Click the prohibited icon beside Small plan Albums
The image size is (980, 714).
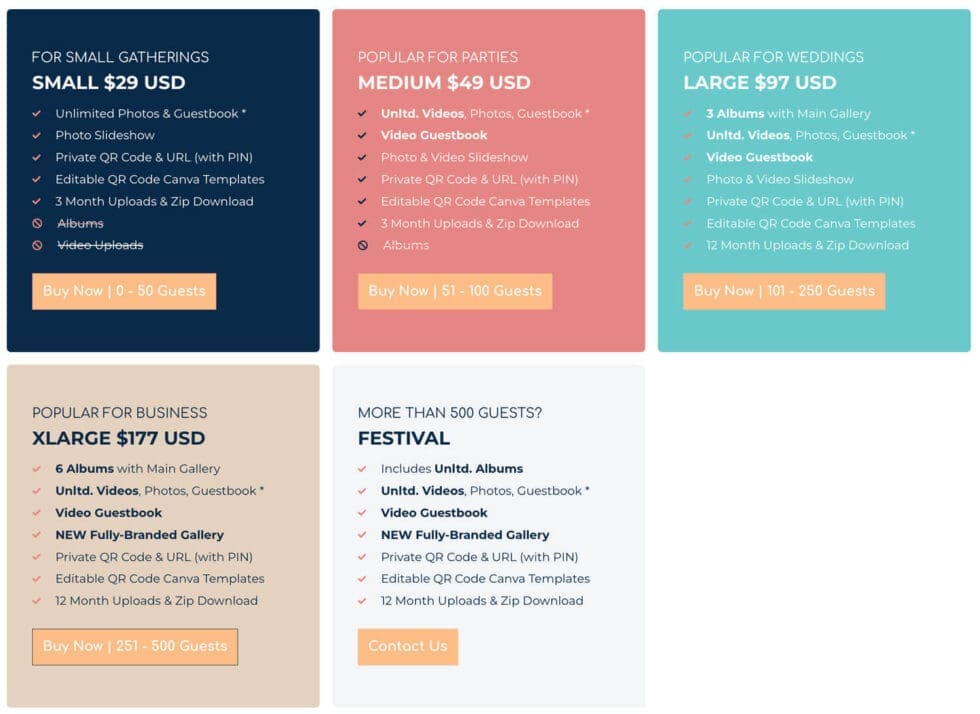37,224
